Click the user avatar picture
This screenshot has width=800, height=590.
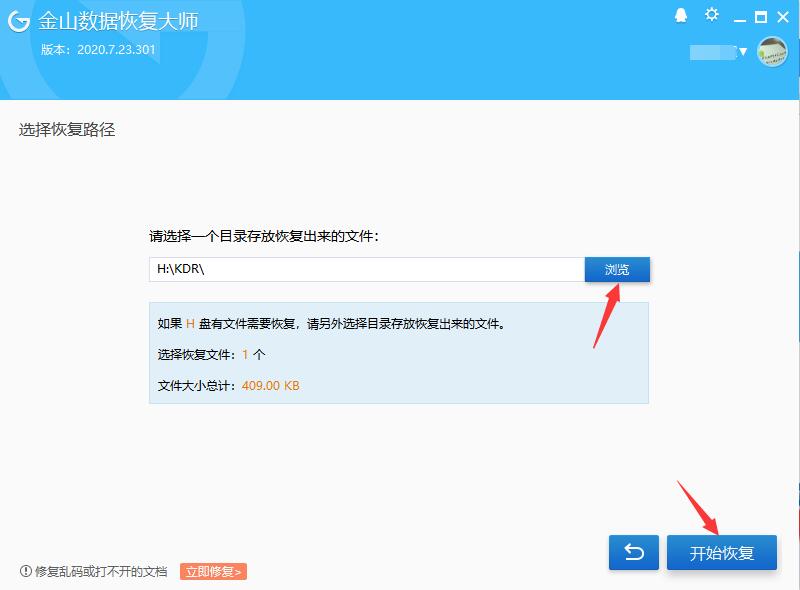(772, 51)
